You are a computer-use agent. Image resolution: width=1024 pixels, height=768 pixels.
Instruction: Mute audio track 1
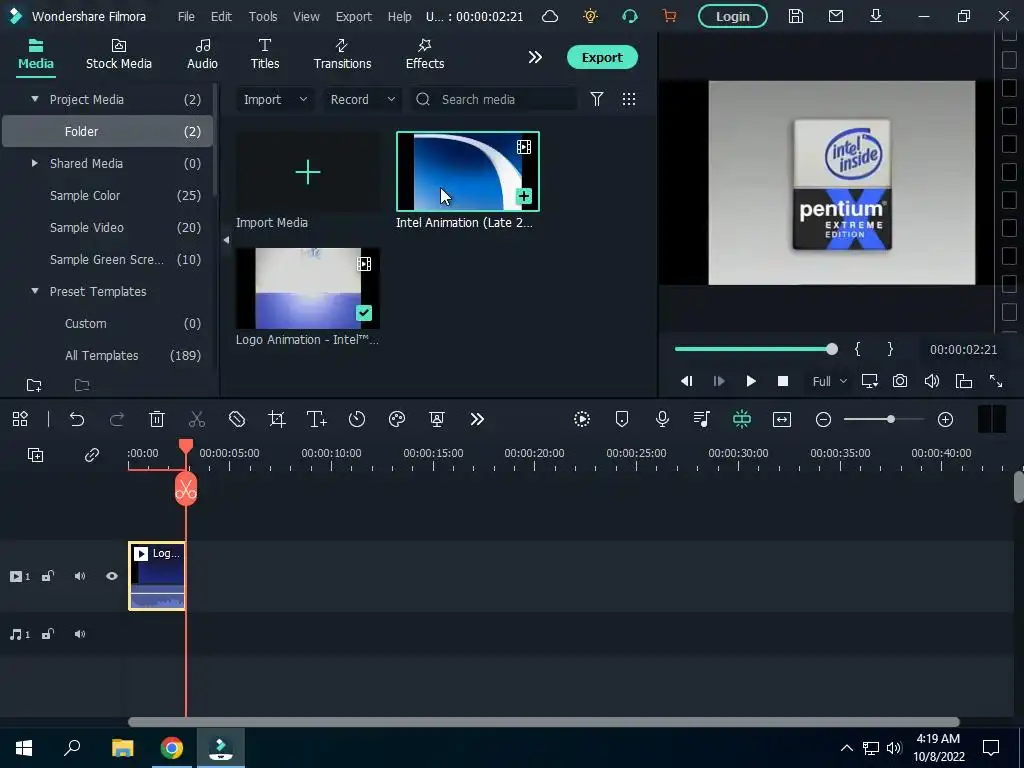(x=80, y=634)
